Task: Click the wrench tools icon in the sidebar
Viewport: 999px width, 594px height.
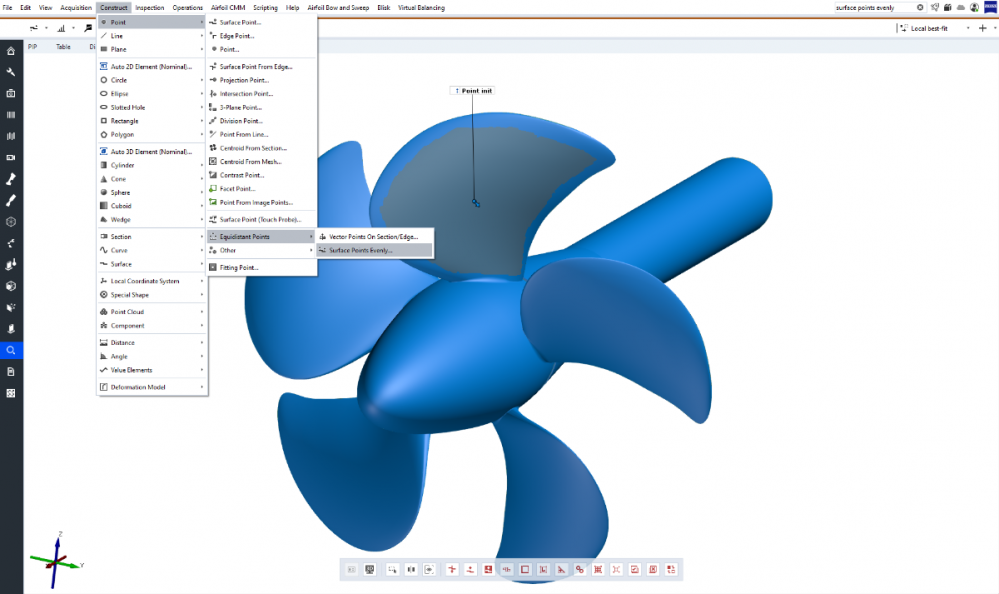Action: click(10, 71)
